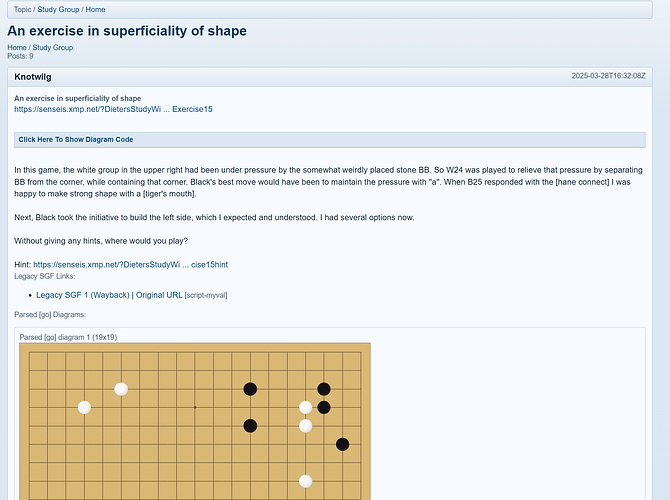The image size is (670, 500).
Task: Click the star point dot on the Go board
Action: [x=195, y=407]
